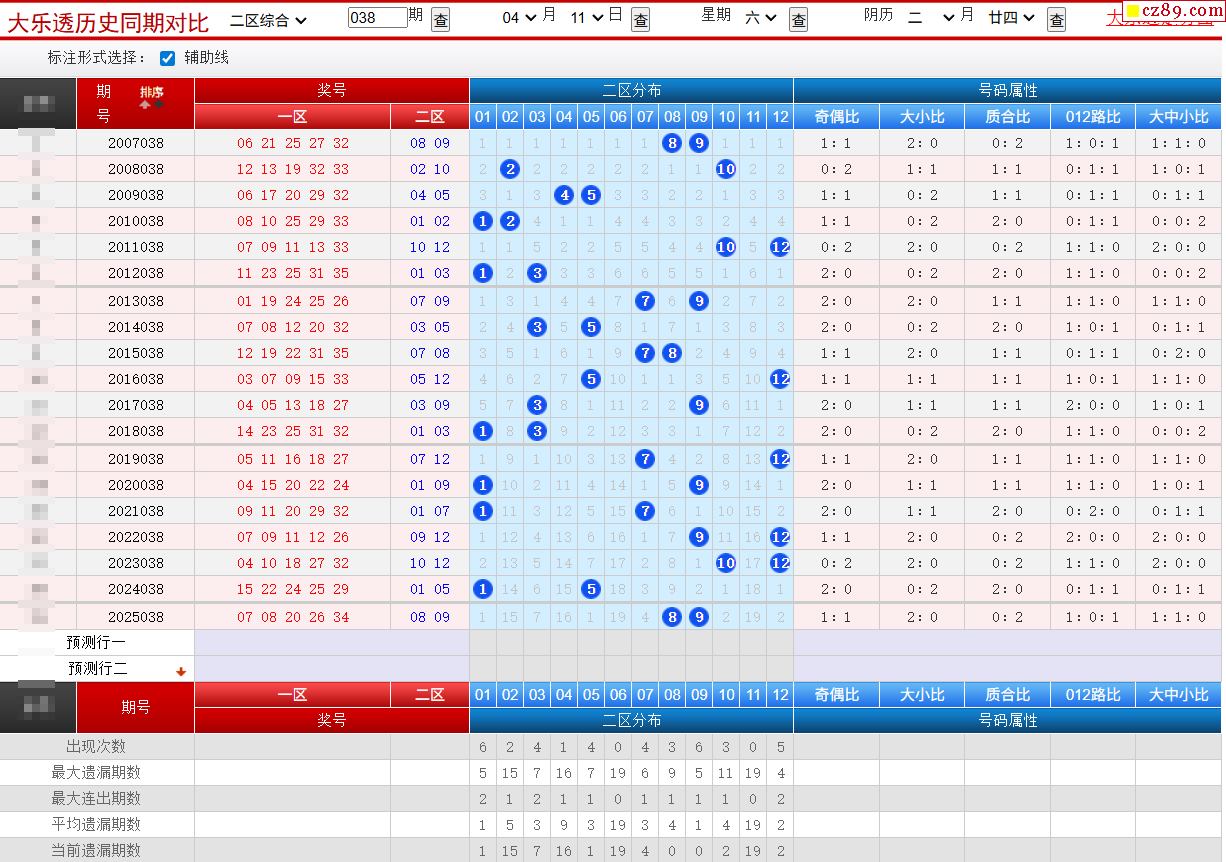This screenshot has width=1226, height=862.
Task: Click blue ball 03 in row 2014038
Action: coord(537,327)
